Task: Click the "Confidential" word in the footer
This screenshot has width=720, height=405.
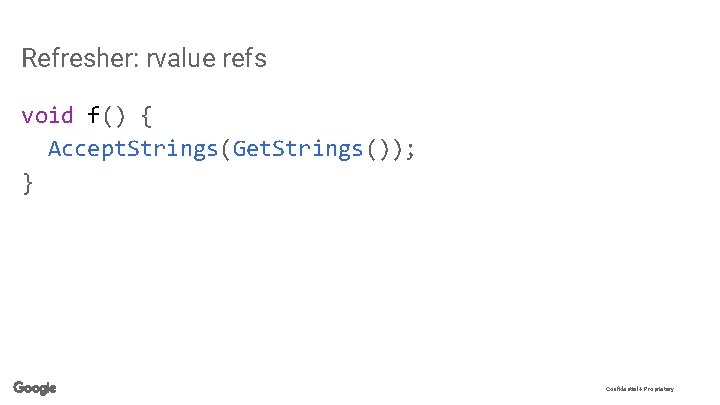Action: click(x=621, y=389)
